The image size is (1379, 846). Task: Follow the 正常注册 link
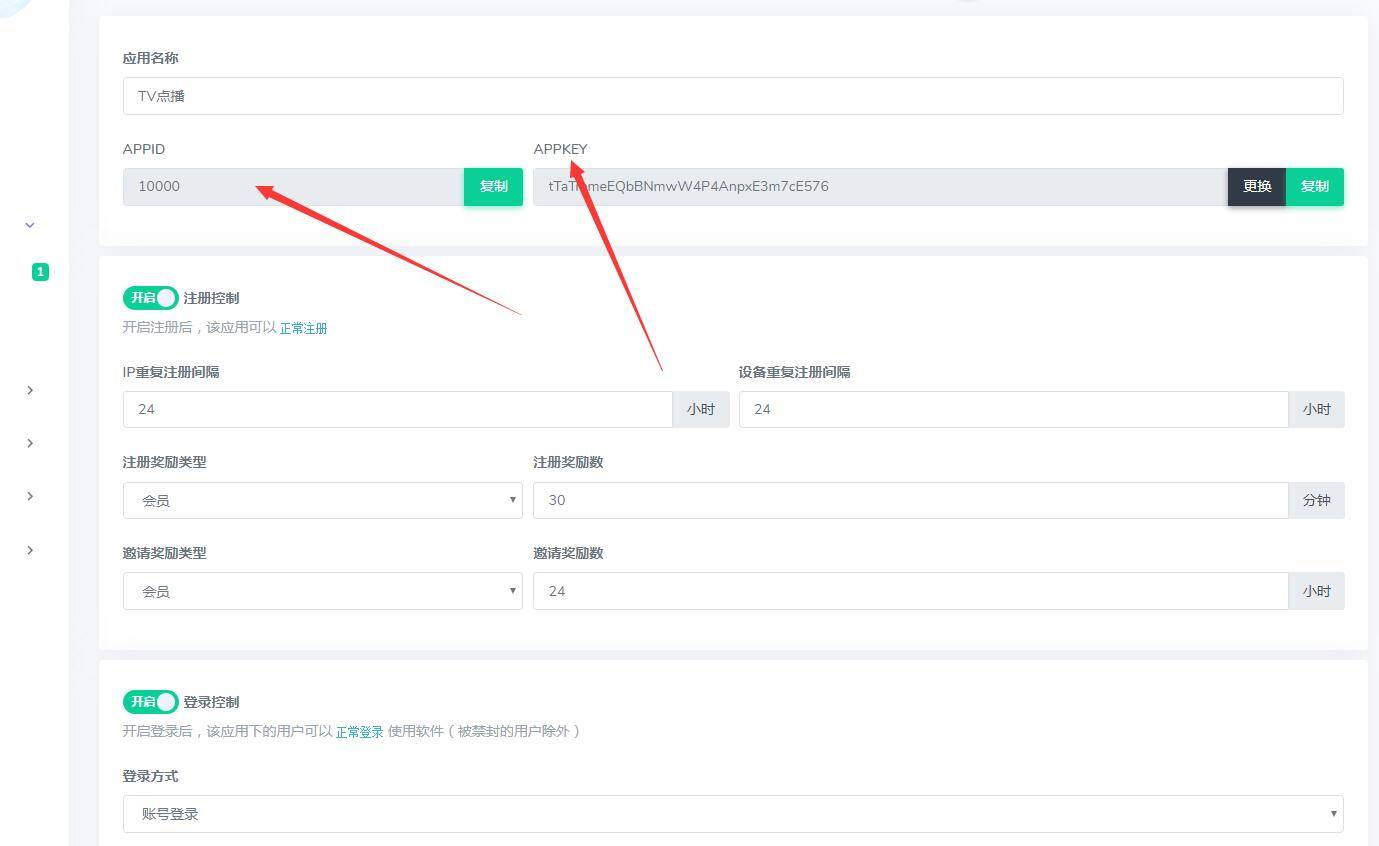click(303, 328)
